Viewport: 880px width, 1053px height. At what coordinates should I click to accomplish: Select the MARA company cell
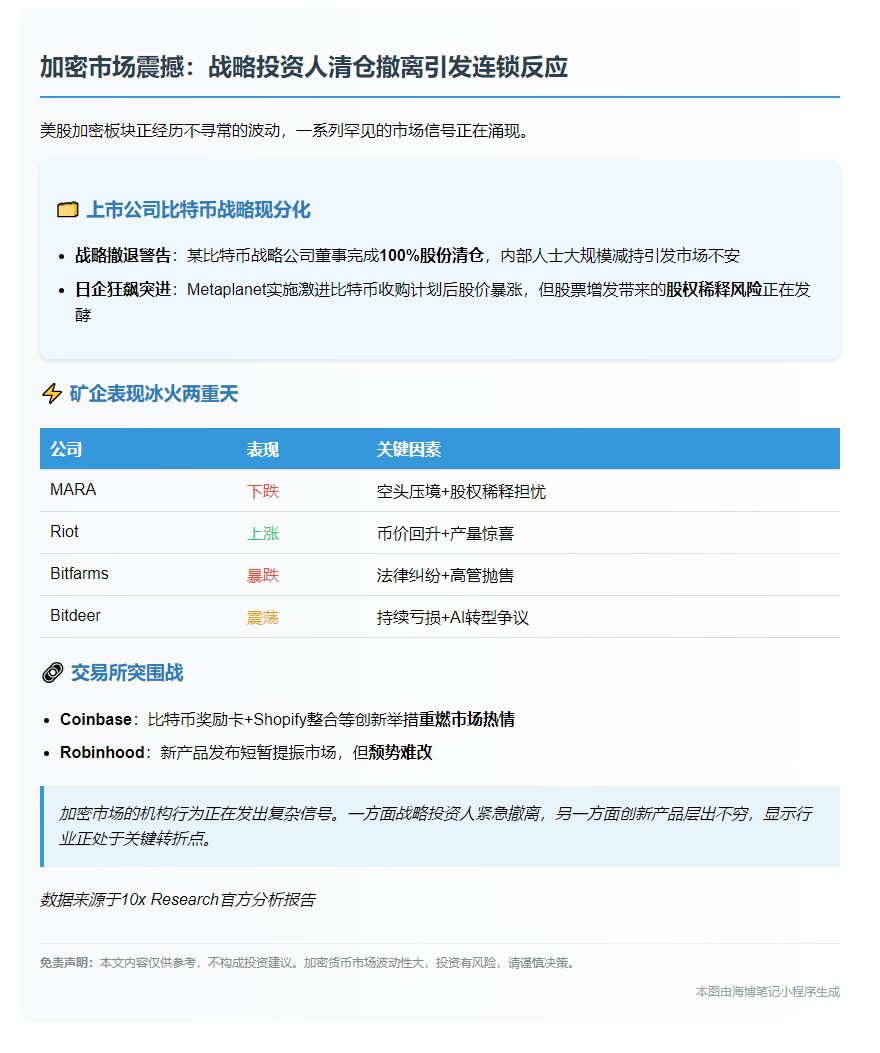coord(73,490)
